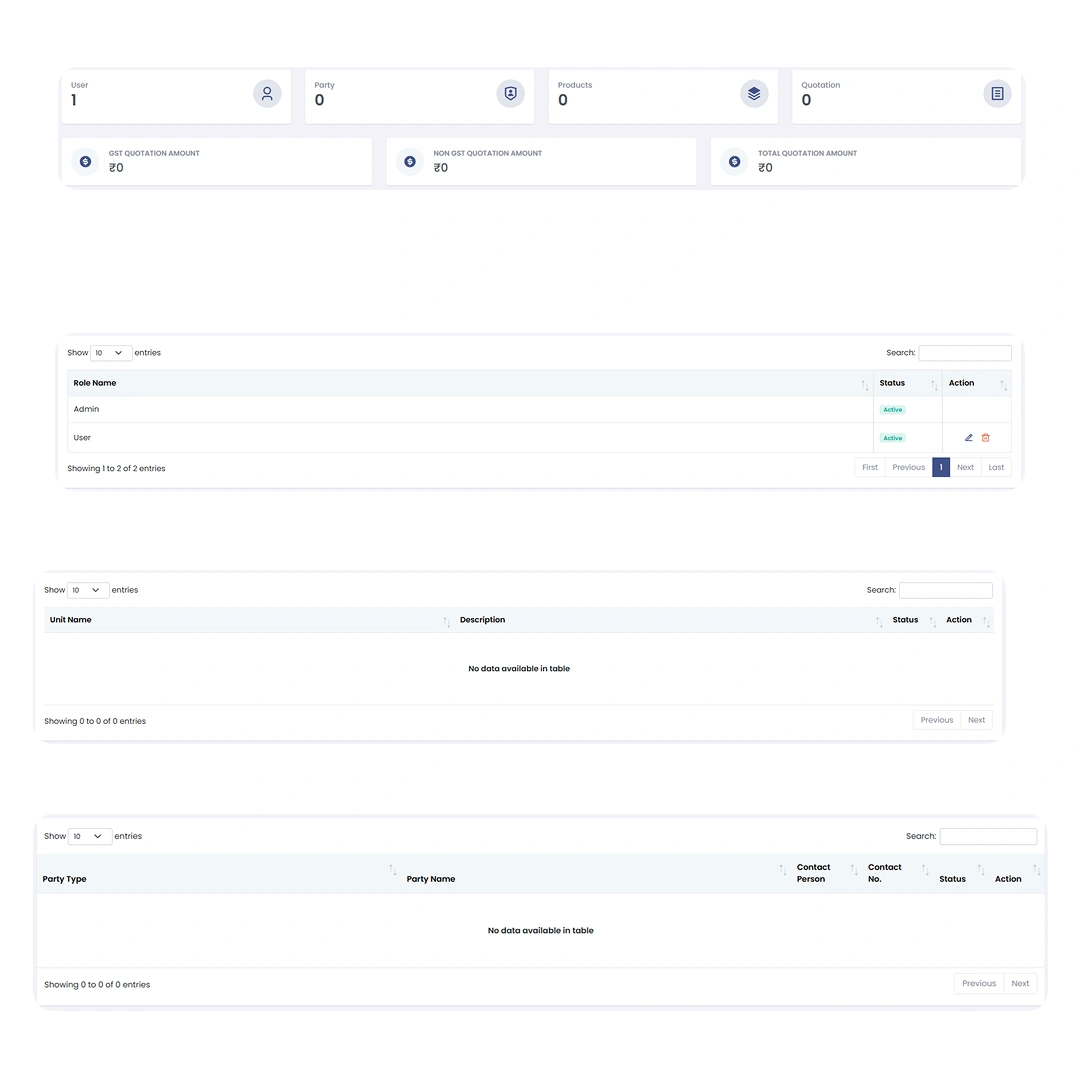1080x1080 pixels.
Task: Click the Party card shield icon
Action: (510, 94)
